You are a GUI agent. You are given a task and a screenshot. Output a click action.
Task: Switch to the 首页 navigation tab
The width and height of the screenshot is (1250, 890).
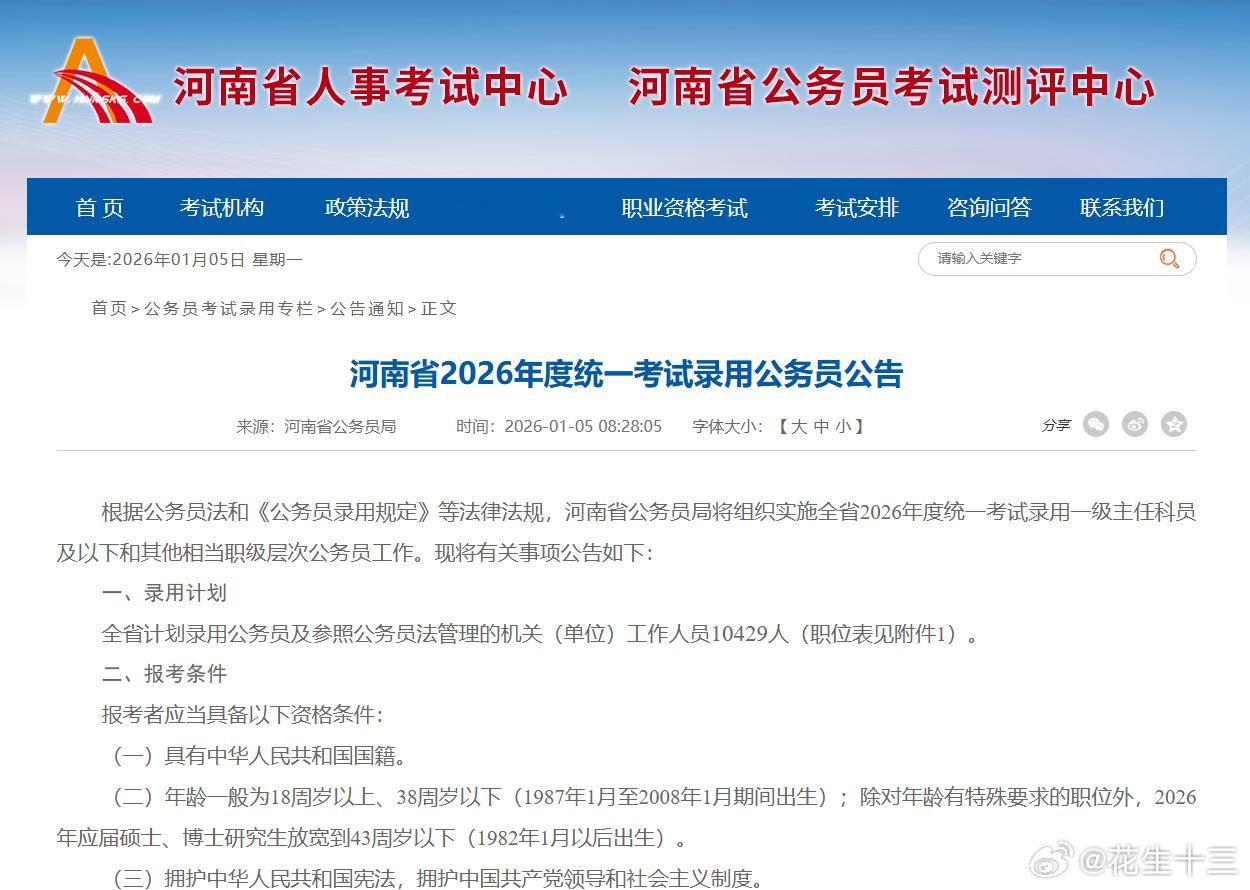(x=99, y=207)
